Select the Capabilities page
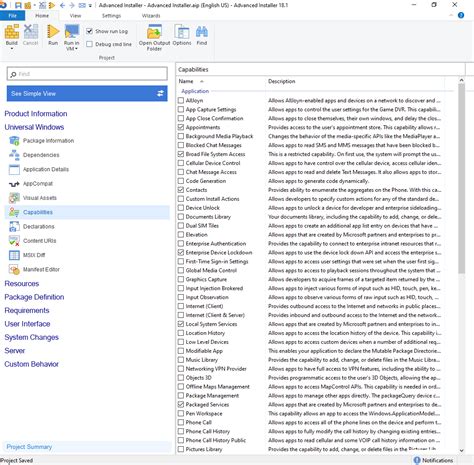The width and height of the screenshot is (474, 465). point(87,212)
